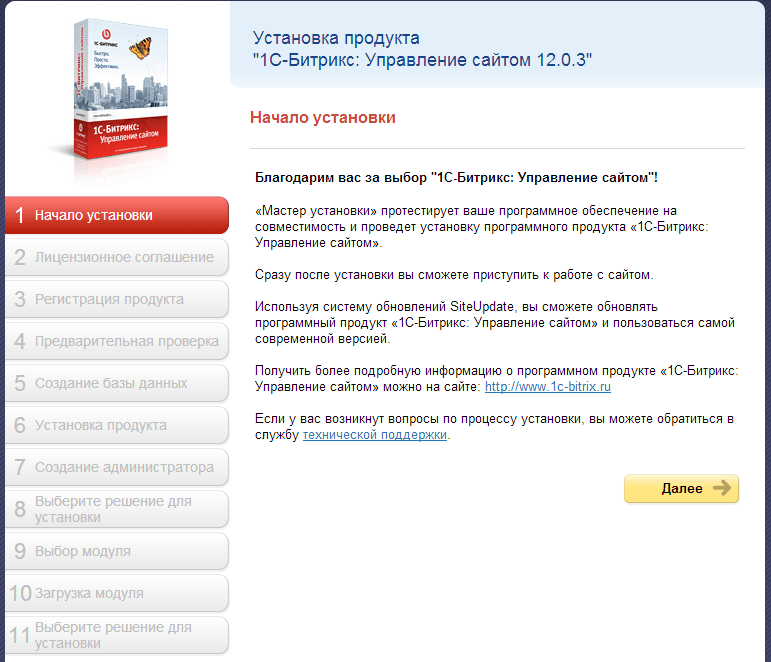The width and height of the screenshot is (771, 662).
Task: Open the технической поддержки link
Action: click(x=375, y=435)
